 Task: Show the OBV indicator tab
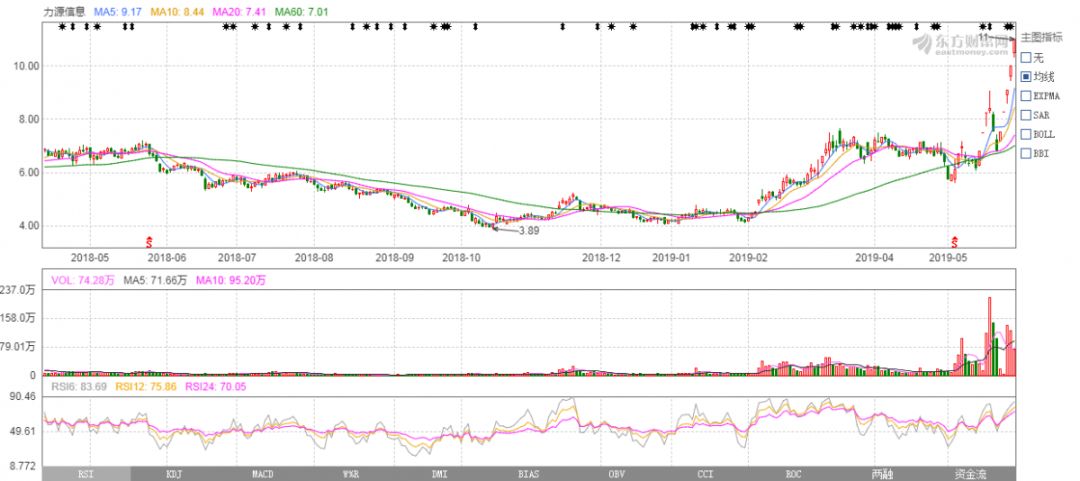point(616,474)
